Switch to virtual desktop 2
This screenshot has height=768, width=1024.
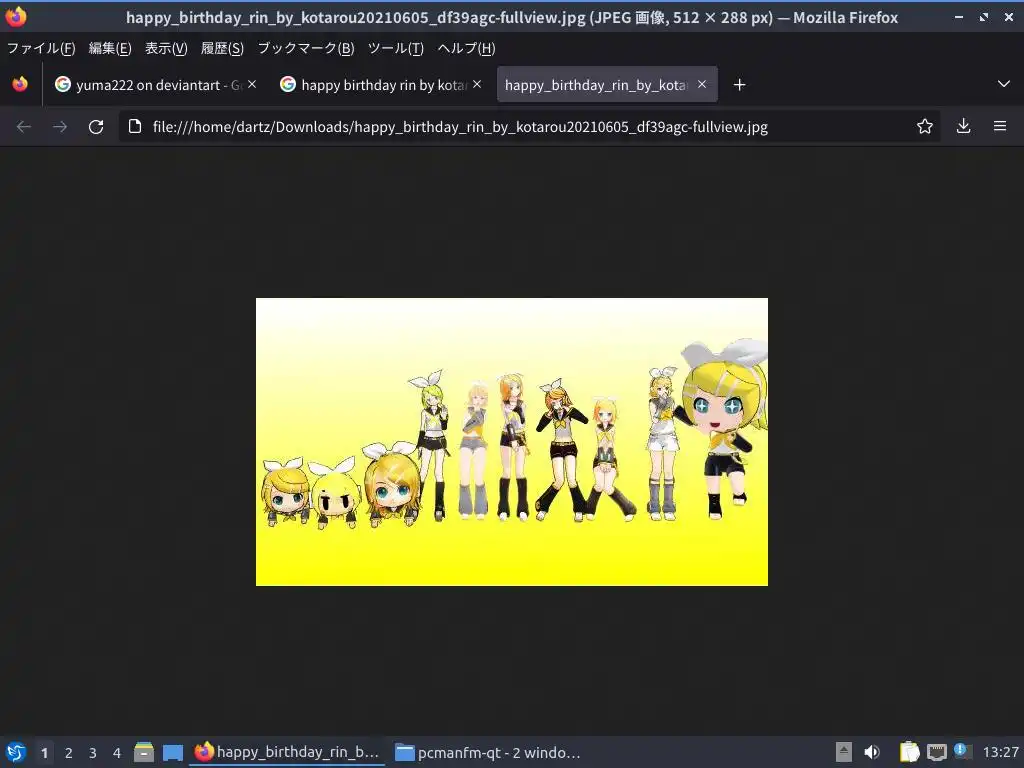69,753
